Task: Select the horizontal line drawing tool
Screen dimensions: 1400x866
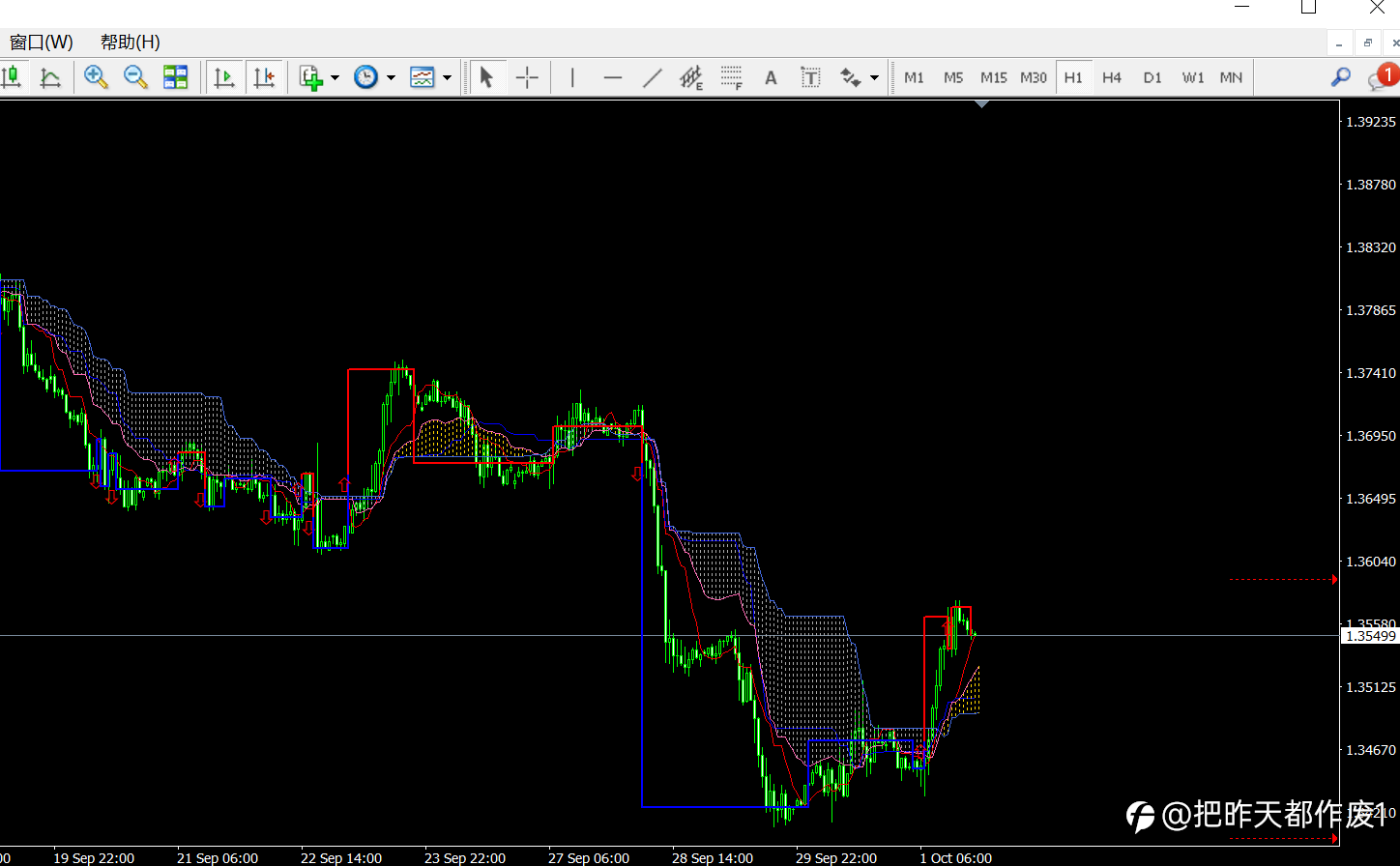Action: [x=612, y=77]
